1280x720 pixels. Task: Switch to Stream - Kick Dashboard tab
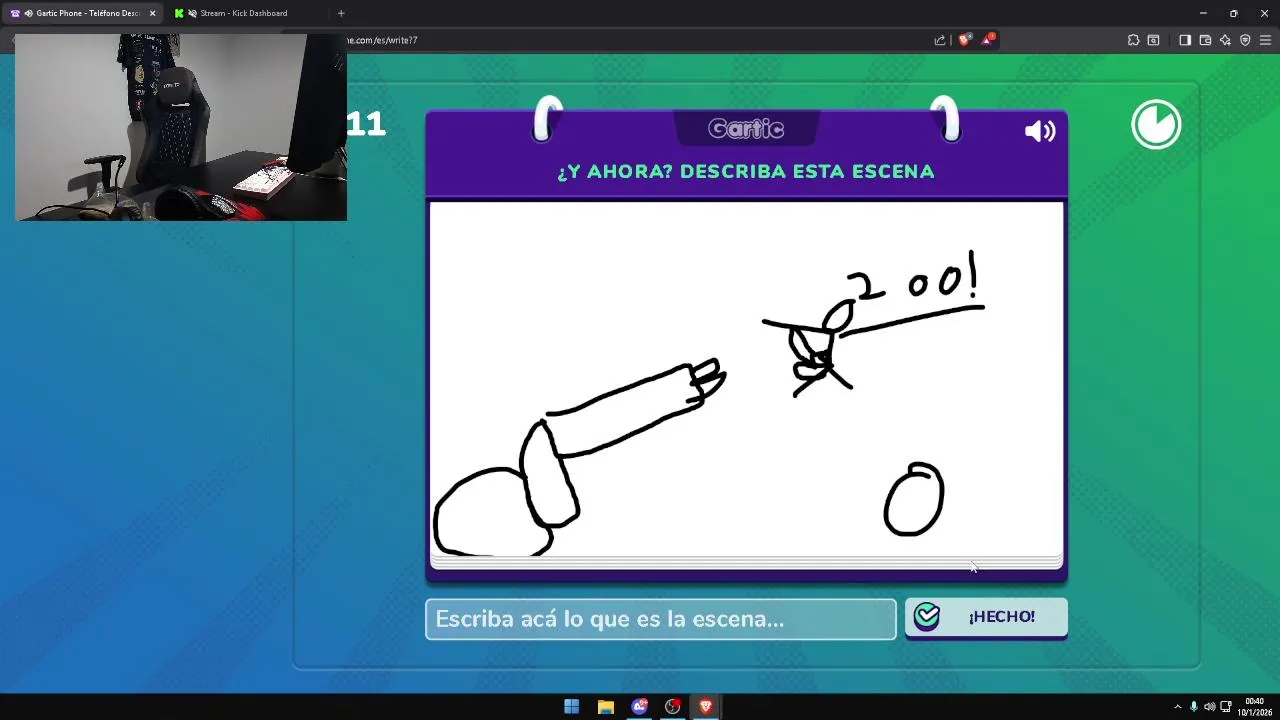tap(243, 13)
